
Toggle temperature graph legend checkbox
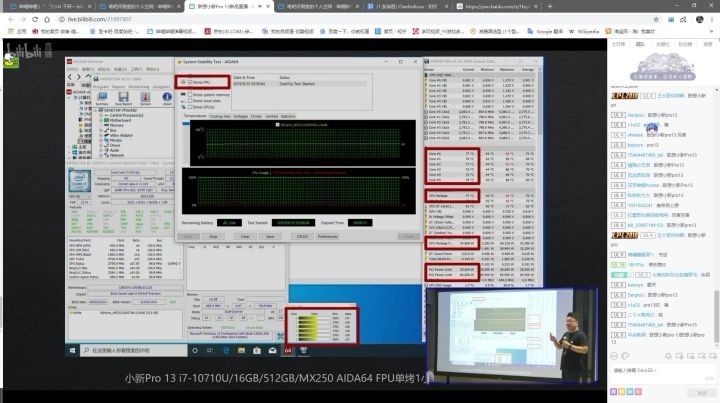[x=277, y=124]
